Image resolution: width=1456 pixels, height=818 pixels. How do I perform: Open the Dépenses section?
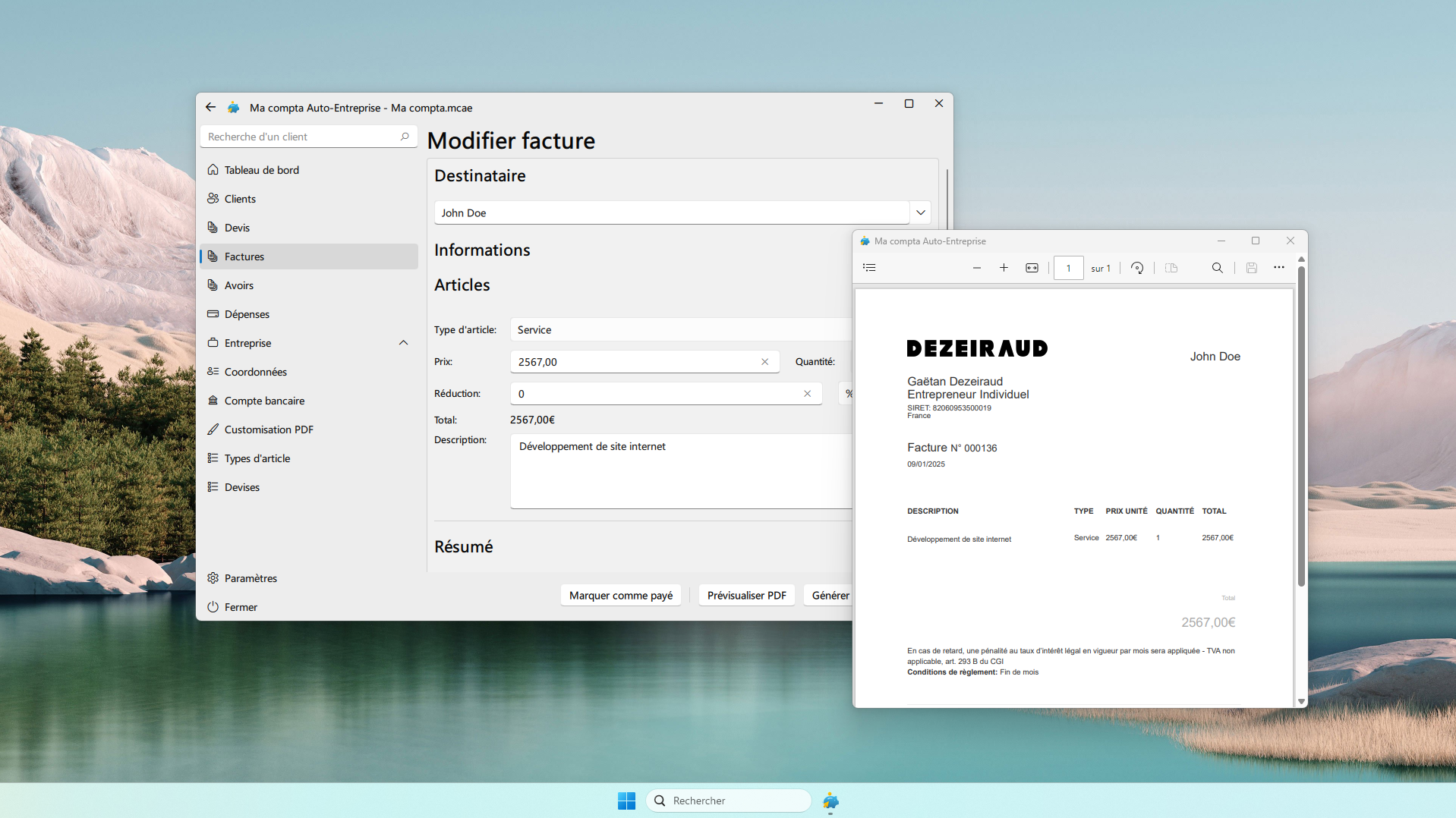pyautogui.click(x=246, y=313)
